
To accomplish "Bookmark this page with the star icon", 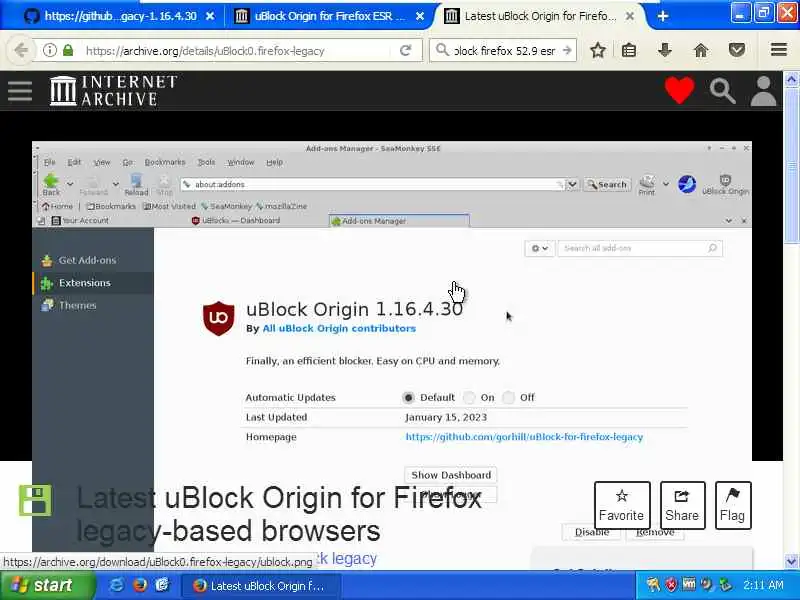I will (598, 50).
